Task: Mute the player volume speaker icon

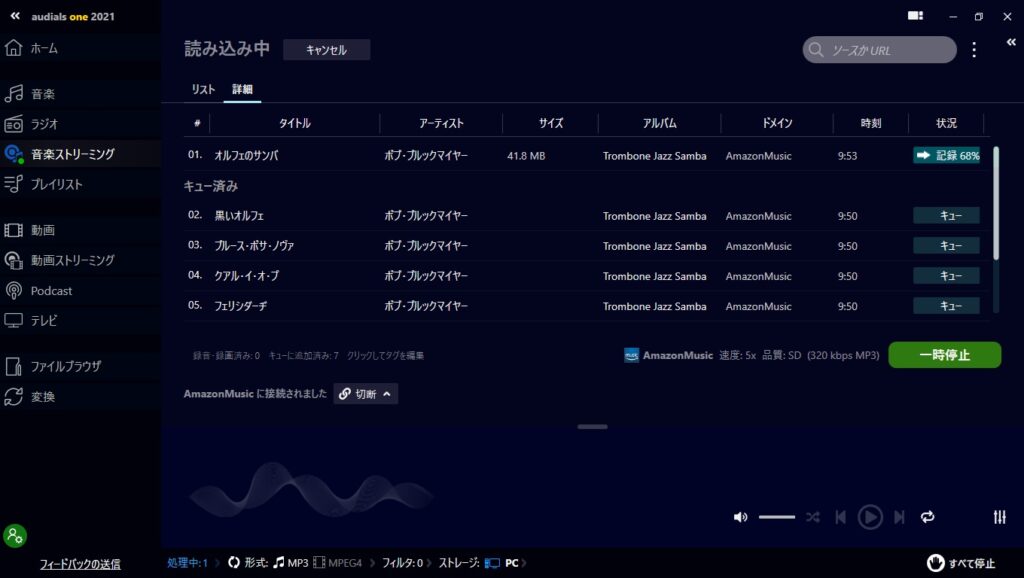Action: (740, 517)
